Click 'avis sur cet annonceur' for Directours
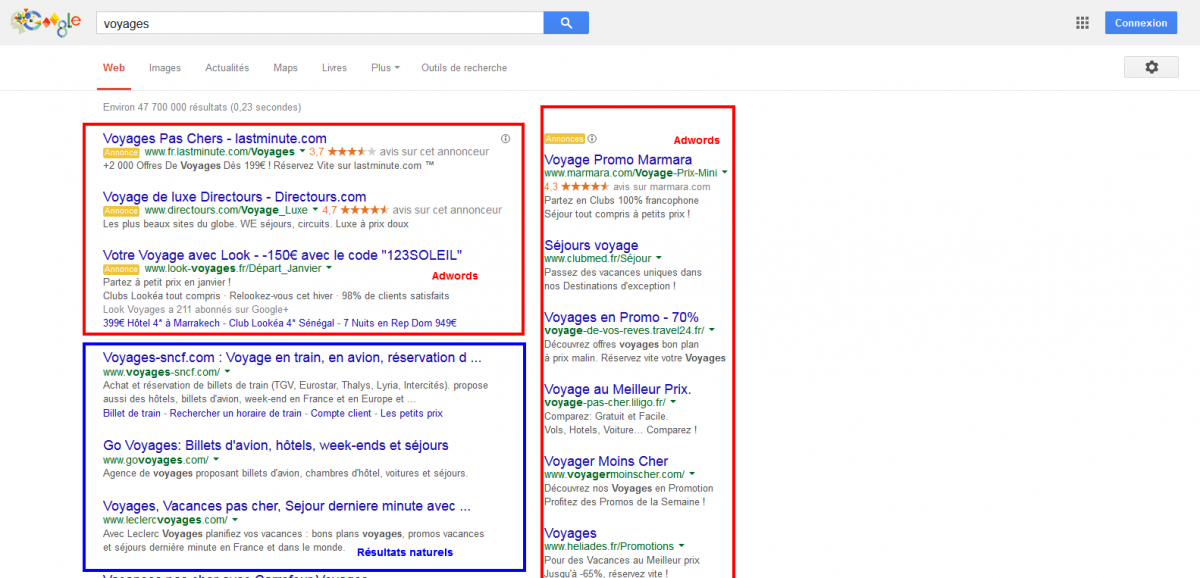The height and width of the screenshot is (578, 1200). [x=447, y=210]
